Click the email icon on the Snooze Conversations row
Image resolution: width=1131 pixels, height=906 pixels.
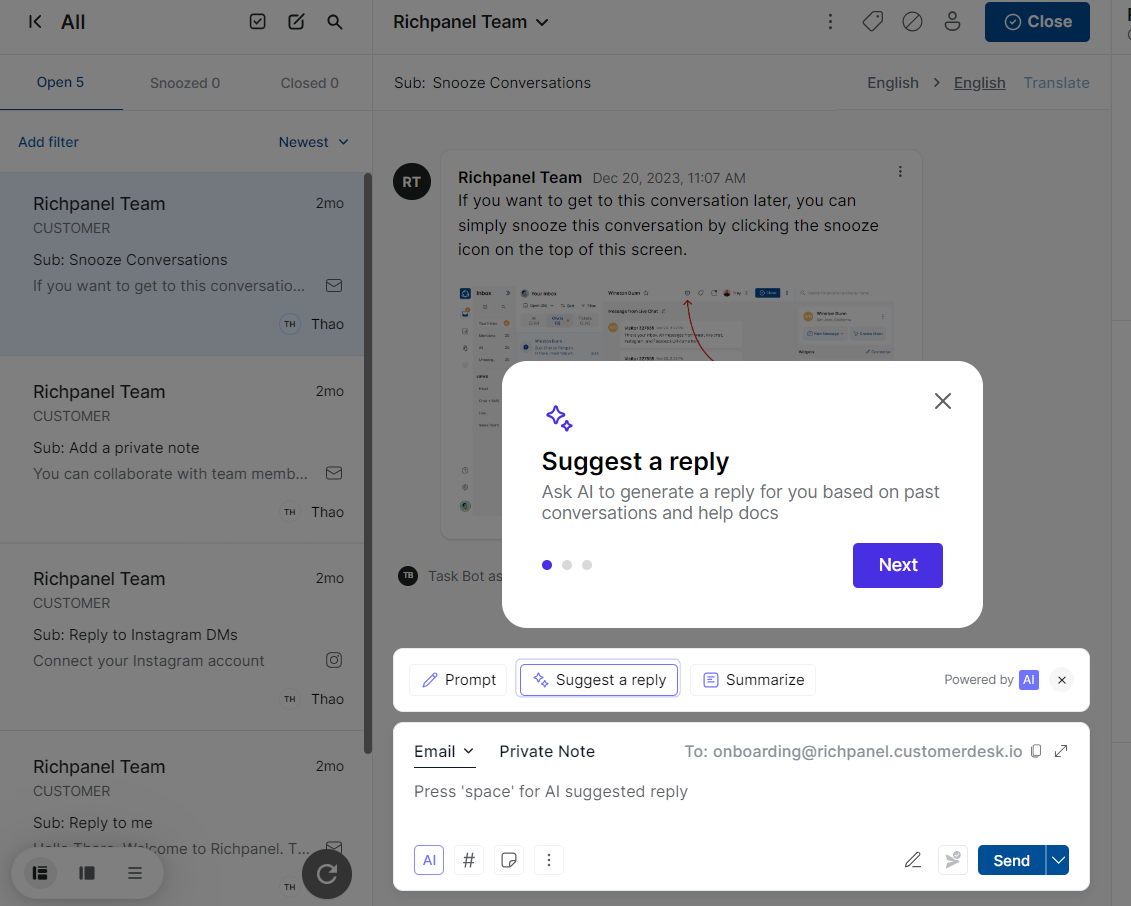[x=334, y=286]
